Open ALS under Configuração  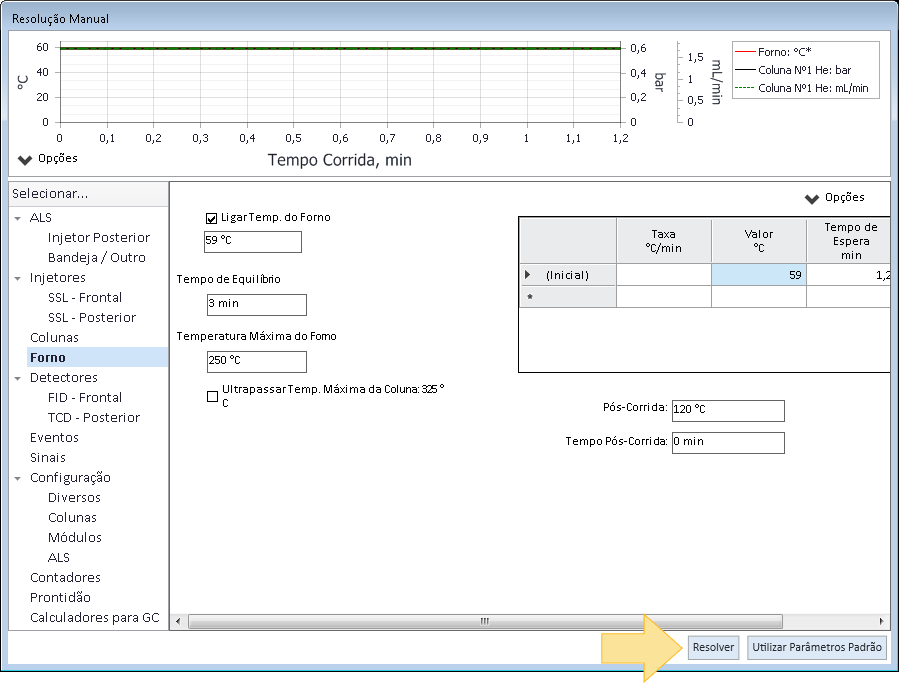pyautogui.click(x=58, y=557)
